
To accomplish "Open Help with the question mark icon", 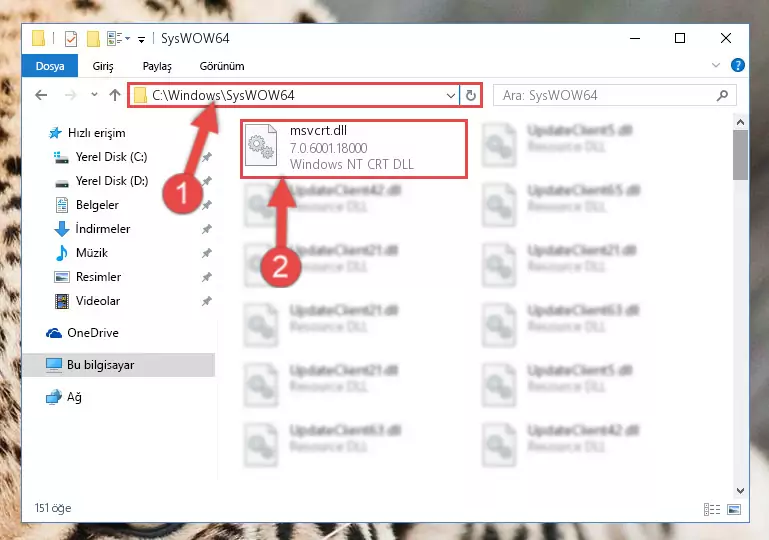I will pos(738,65).
